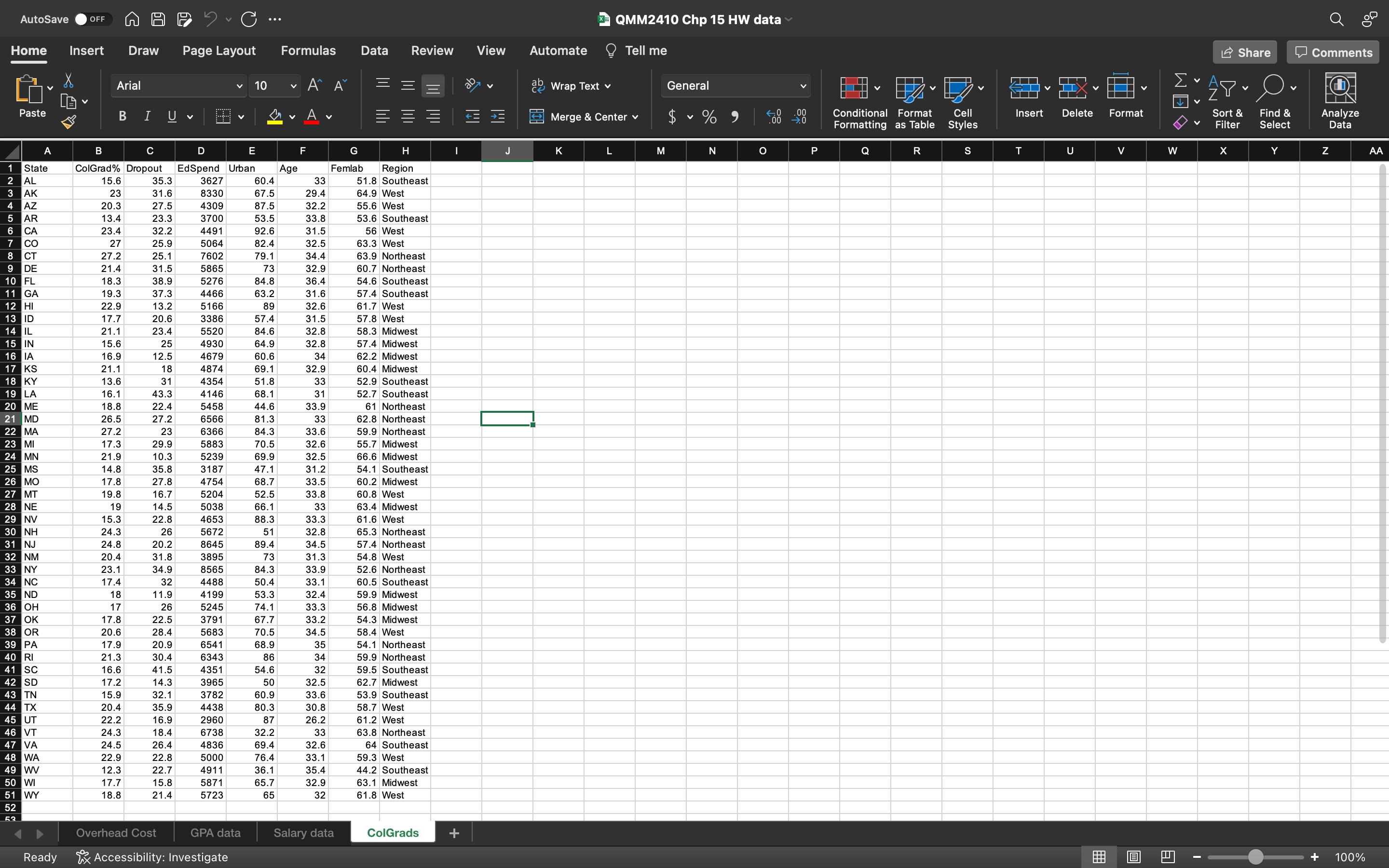Click the search magnifier in title bar
This screenshot has height=868, width=1389.
click(1336, 19)
